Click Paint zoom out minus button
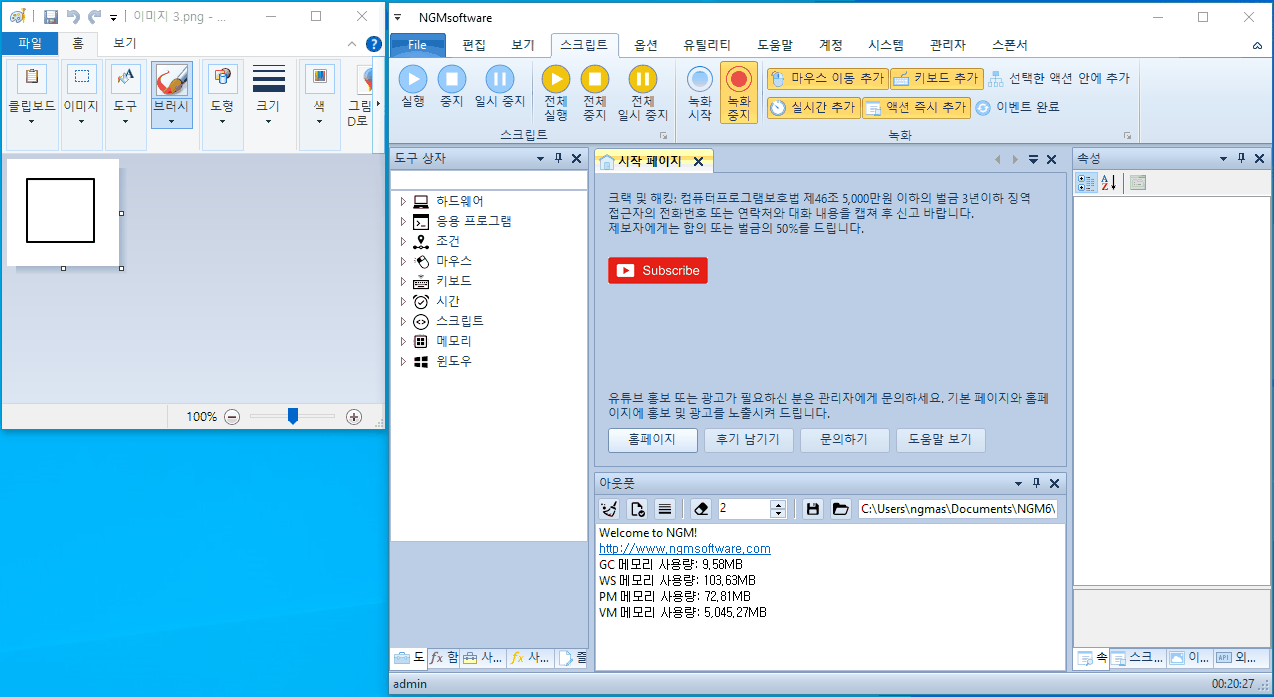1274x697 pixels. (x=232, y=417)
